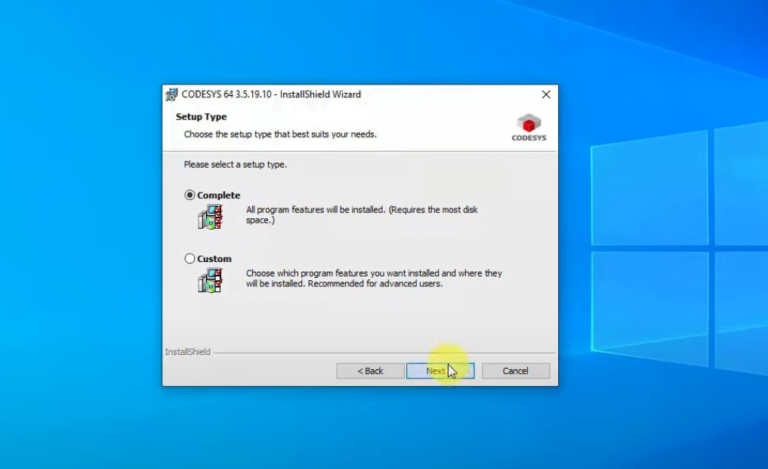
Task: Proceed by pressing the Next button
Action: coord(440,371)
